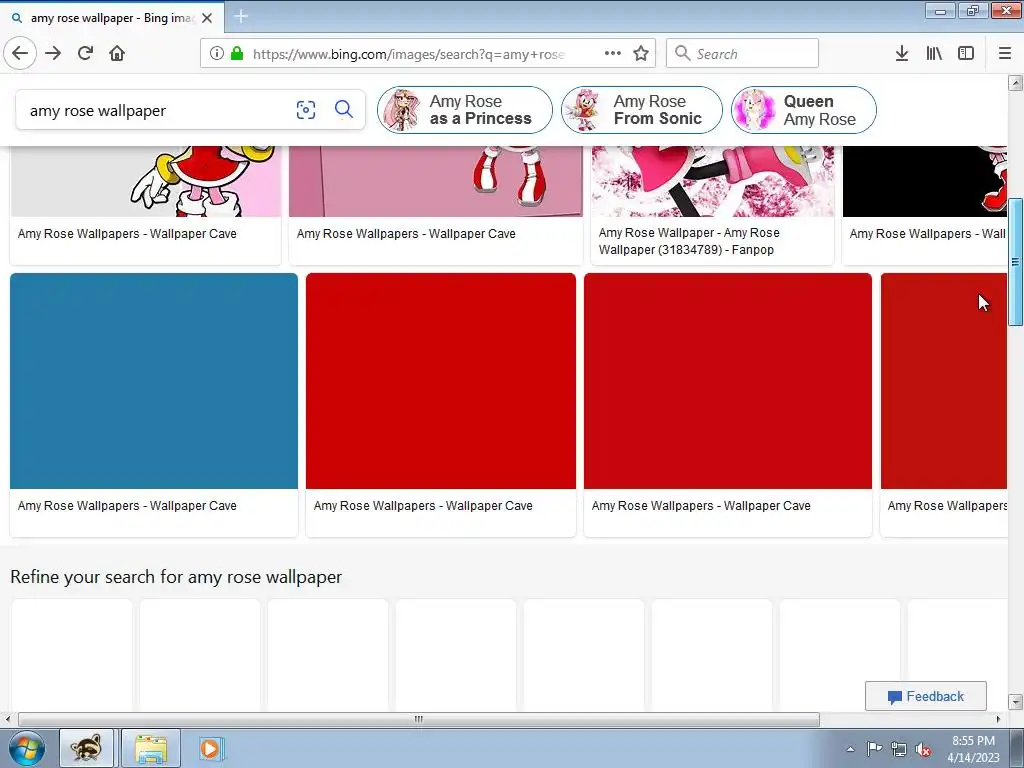This screenshot has width=1024, height=768.
Task: Select the amy rose wallpaper tab
Action: tap(112, 18)
